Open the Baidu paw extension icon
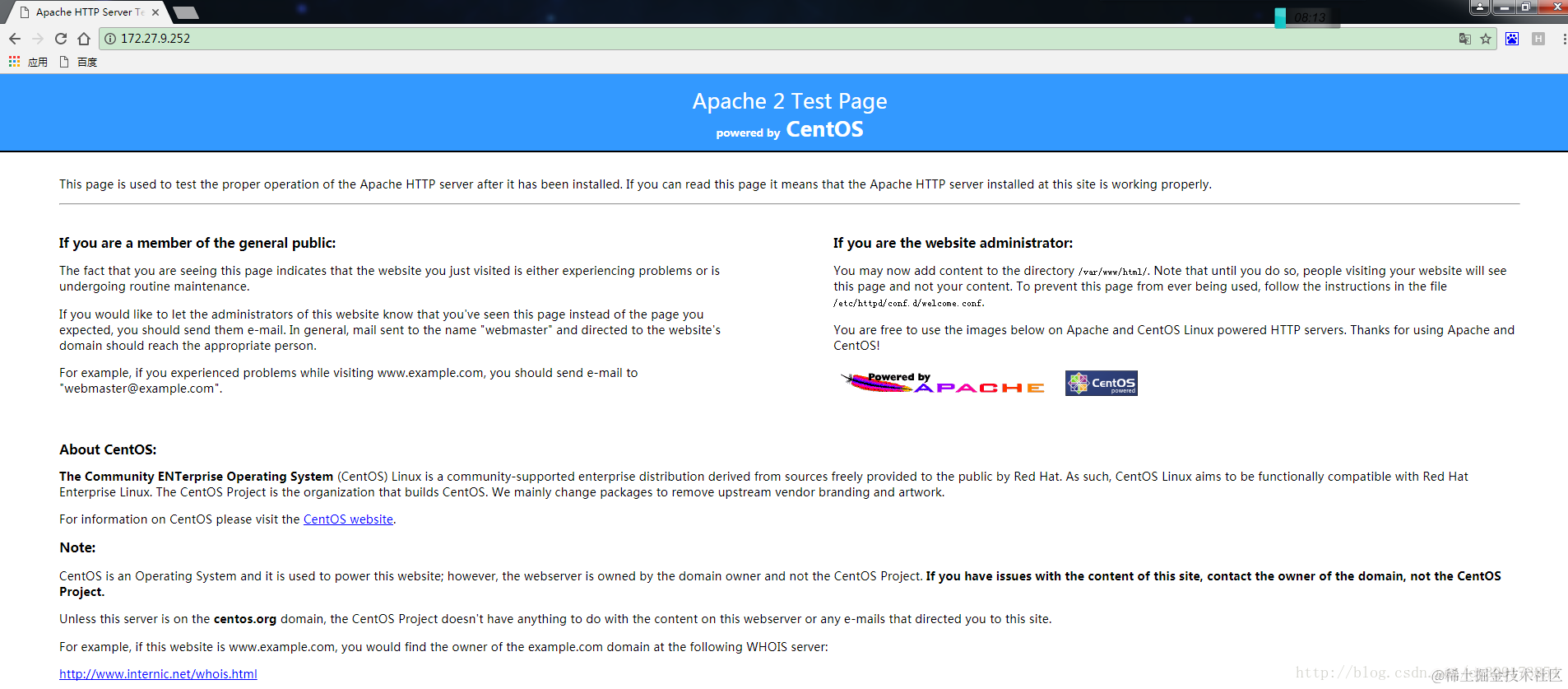The image size is (1568, 689). [1512, 39]
